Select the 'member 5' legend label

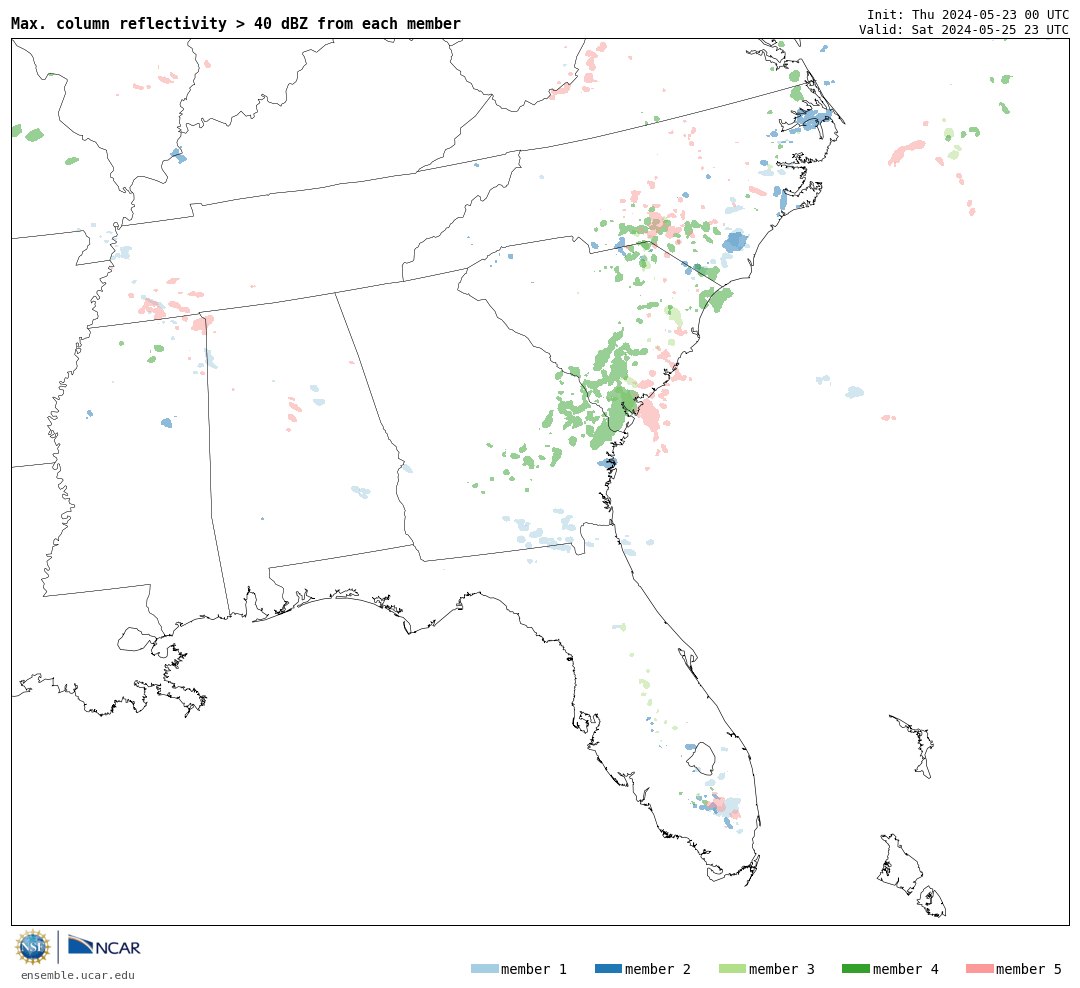point(1029,969)
